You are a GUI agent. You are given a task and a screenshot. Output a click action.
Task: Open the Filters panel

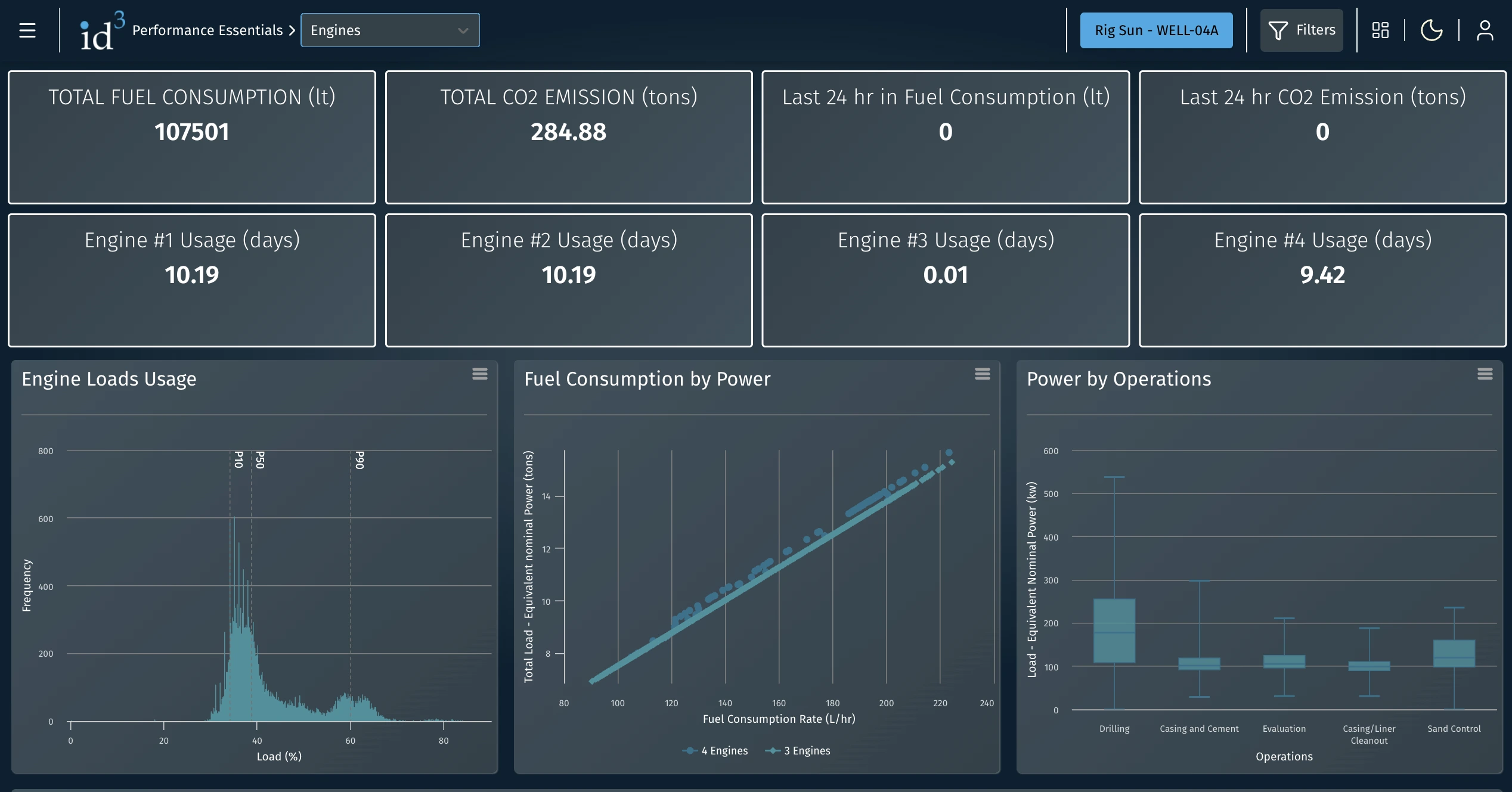click(1301, 30)
